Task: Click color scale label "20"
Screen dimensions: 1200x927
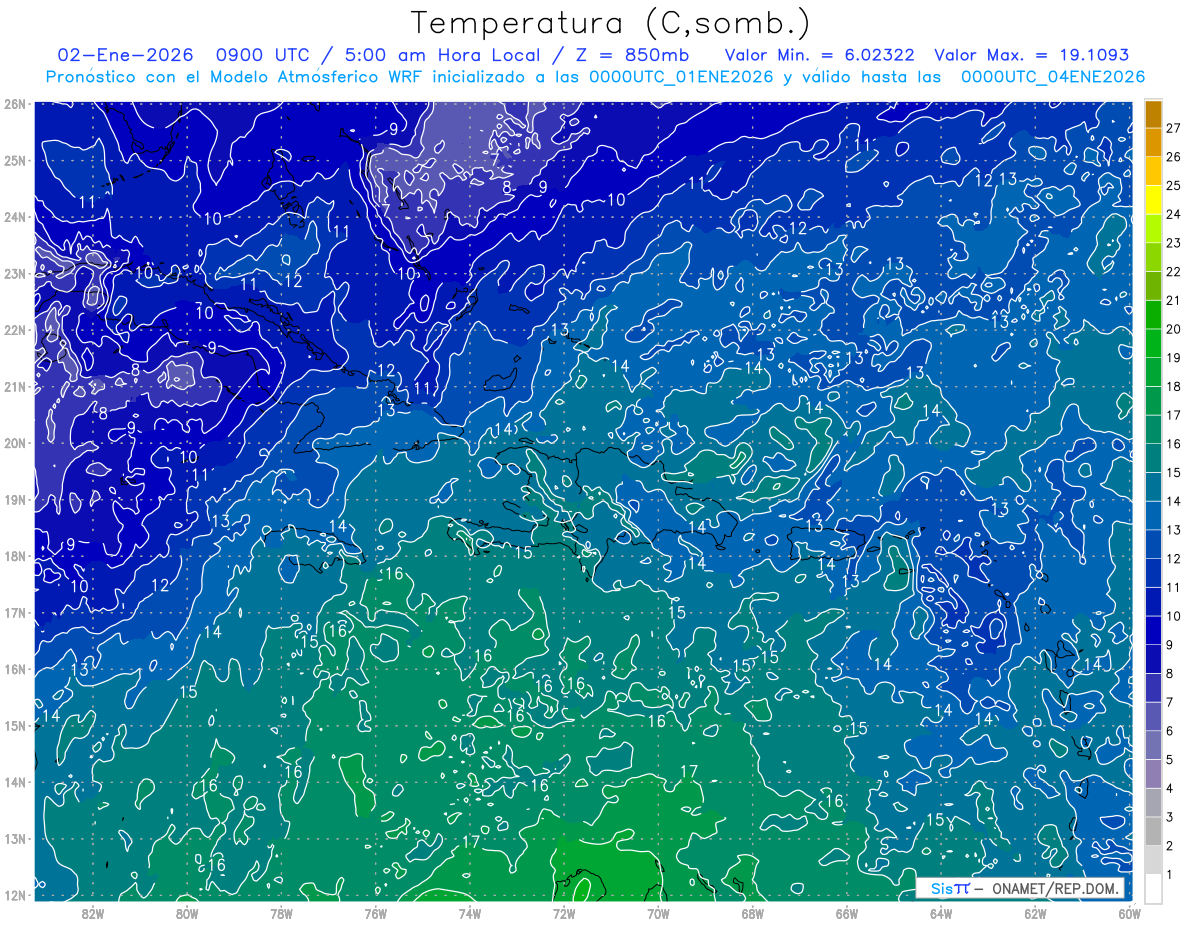Action: click(x=1174, y=329)
